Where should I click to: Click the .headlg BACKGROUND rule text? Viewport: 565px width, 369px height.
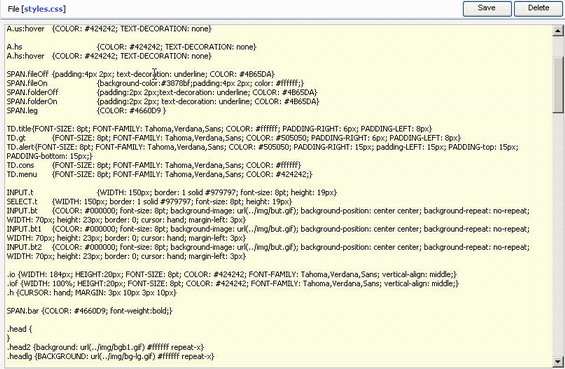click(110, 357)
